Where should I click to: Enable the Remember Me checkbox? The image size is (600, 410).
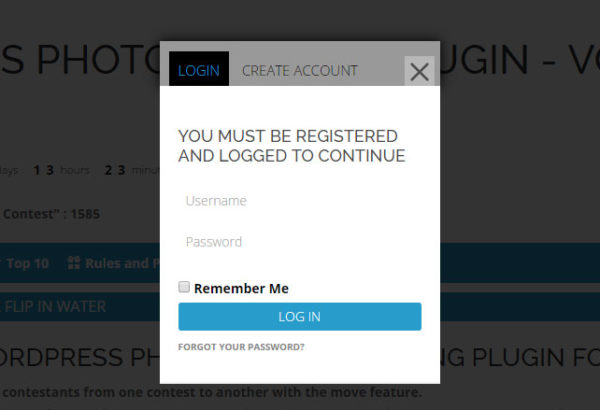[x=184, y=287]
